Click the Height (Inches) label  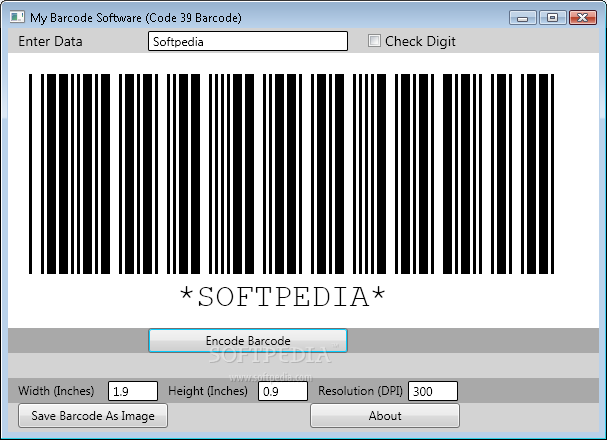208,391
